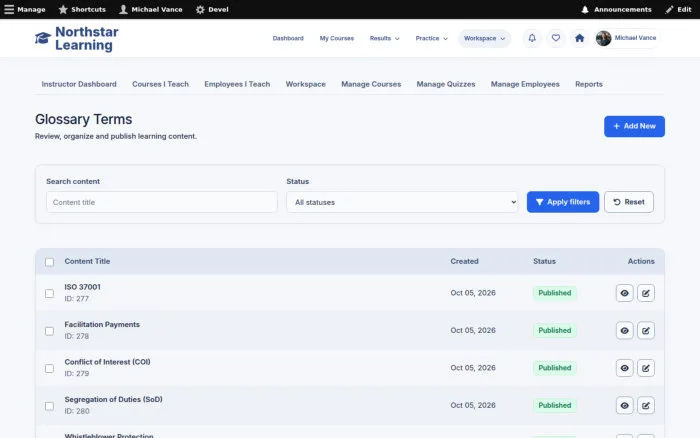Expand the Practice dropdown menu

(431, 38)
